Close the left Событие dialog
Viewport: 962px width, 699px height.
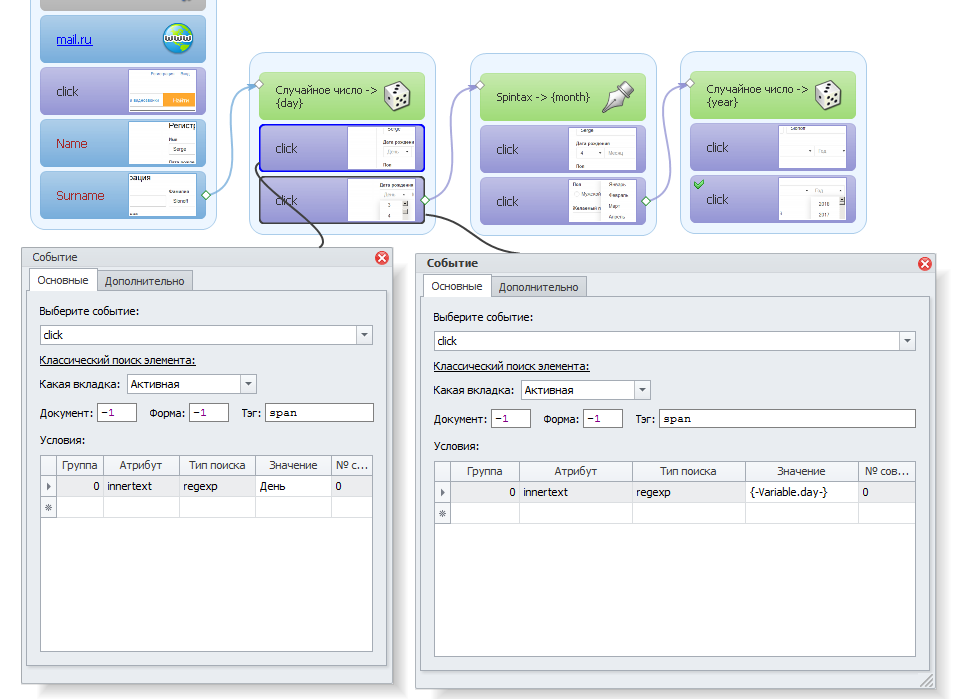[x=382, y=258]
